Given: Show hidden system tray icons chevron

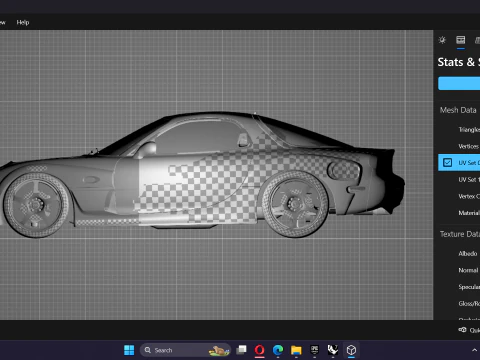Looking at the screenshot, I should pyautogui.click(x=474, y=350).
